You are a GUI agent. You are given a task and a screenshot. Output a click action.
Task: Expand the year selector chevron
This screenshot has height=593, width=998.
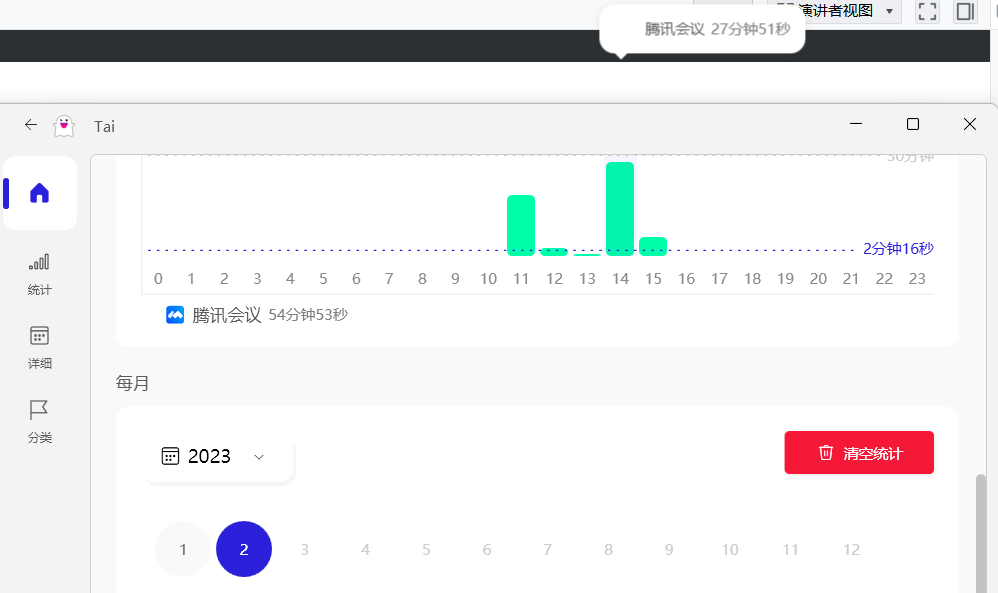point(259,457)
